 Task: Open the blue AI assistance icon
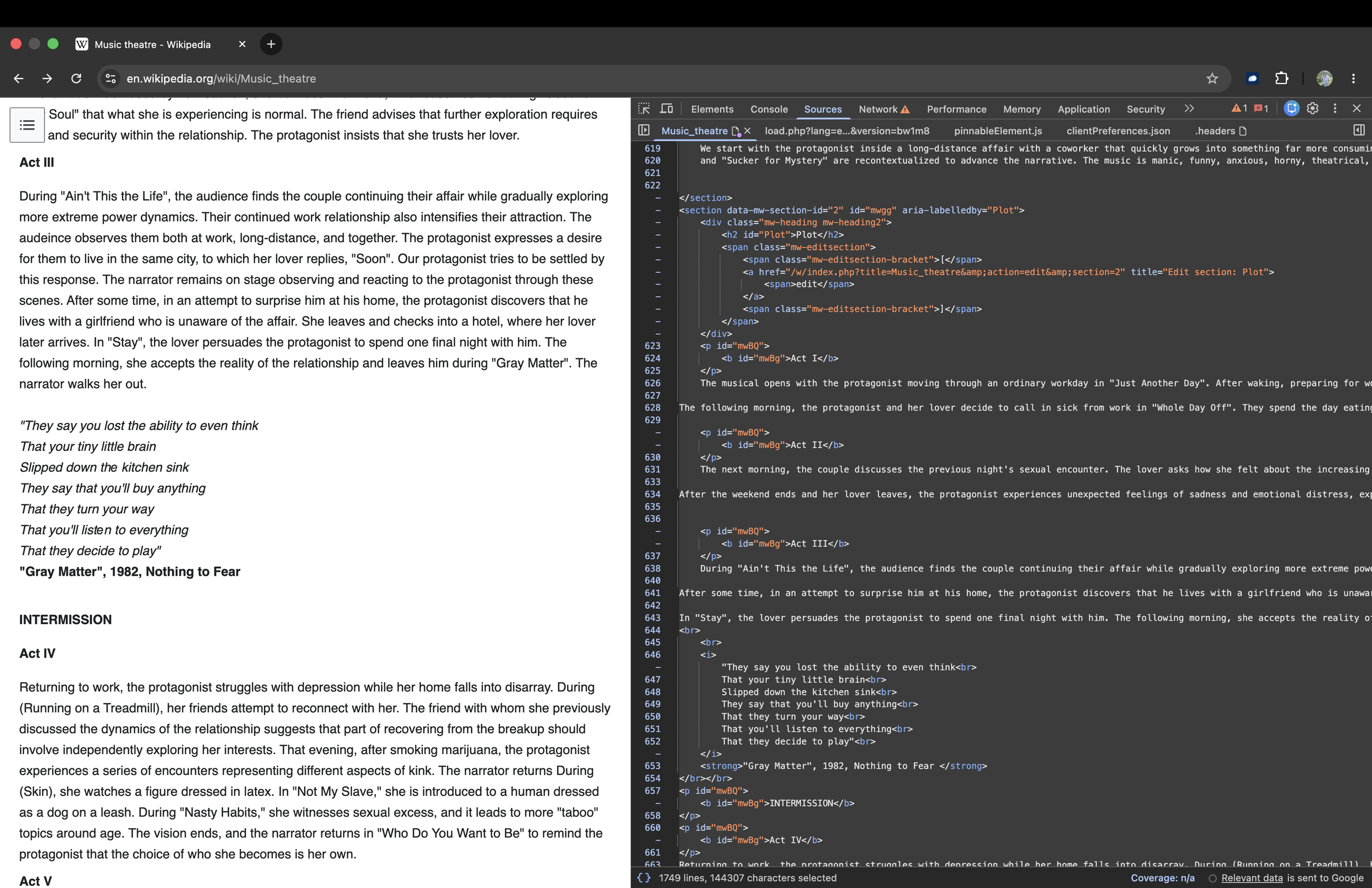(1291, 109)
